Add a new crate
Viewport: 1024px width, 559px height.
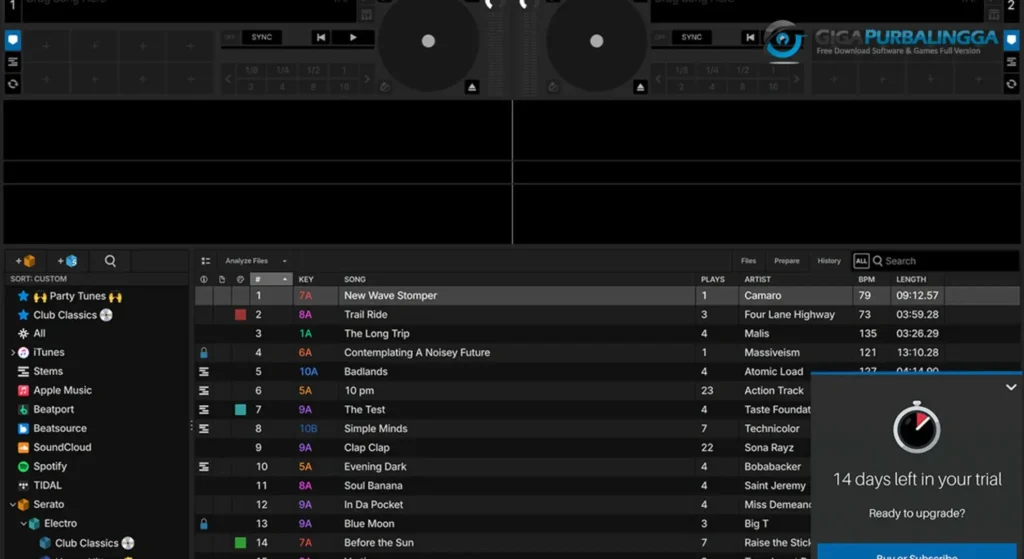point(25,261)
